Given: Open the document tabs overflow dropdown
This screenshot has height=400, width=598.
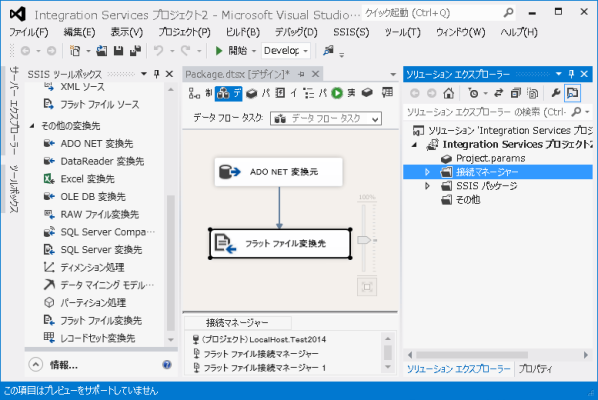Looking at the screenshot, I should tap(393, 74).
